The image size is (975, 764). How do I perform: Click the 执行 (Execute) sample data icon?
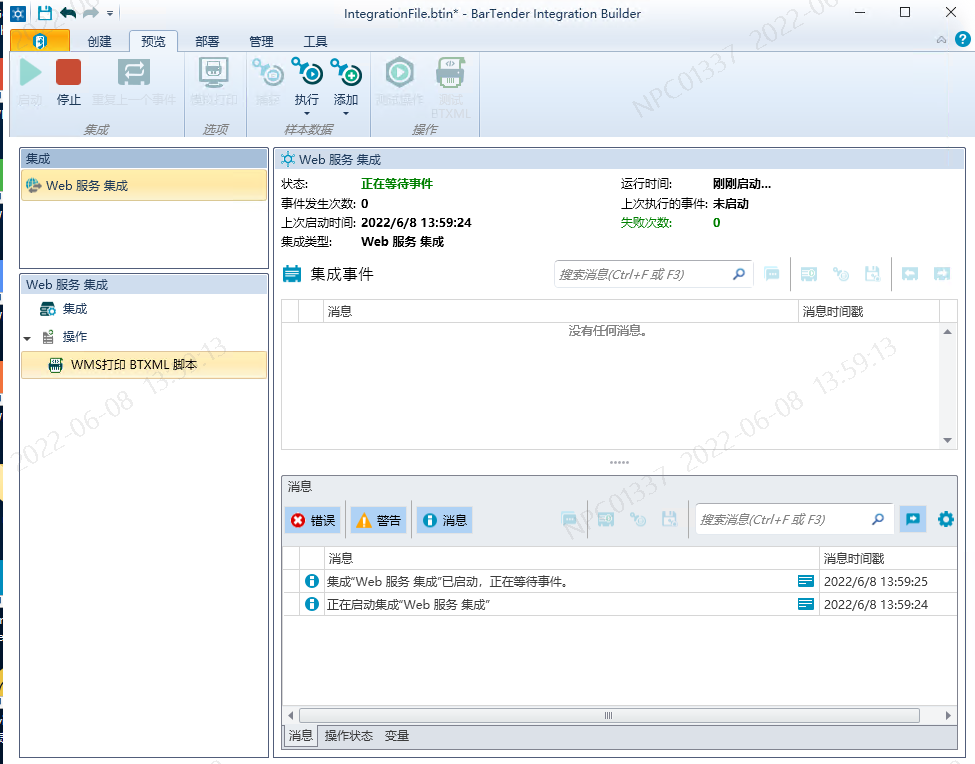tap(306, 72)
